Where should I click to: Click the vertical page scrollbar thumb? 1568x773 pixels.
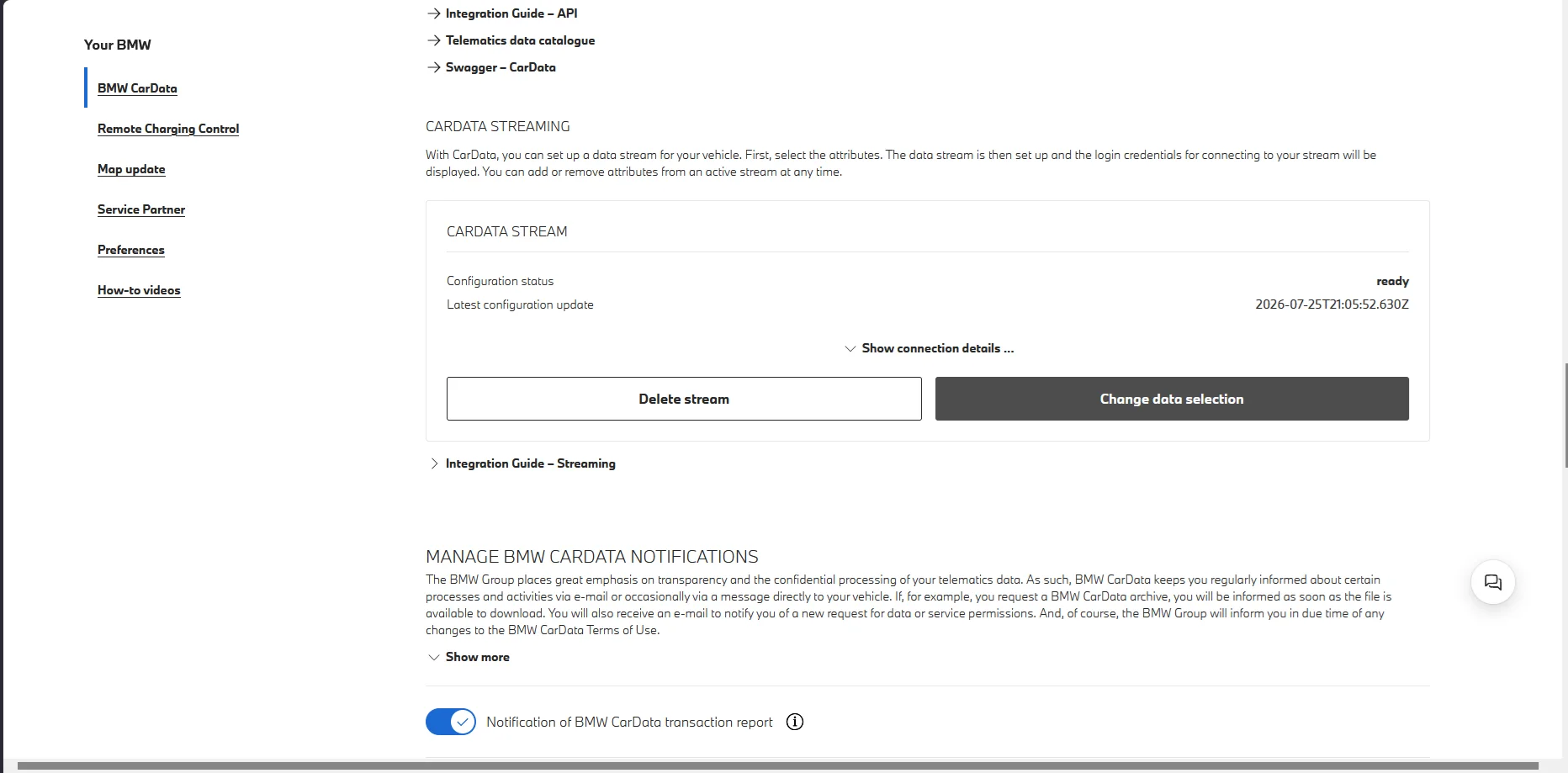1565,416
